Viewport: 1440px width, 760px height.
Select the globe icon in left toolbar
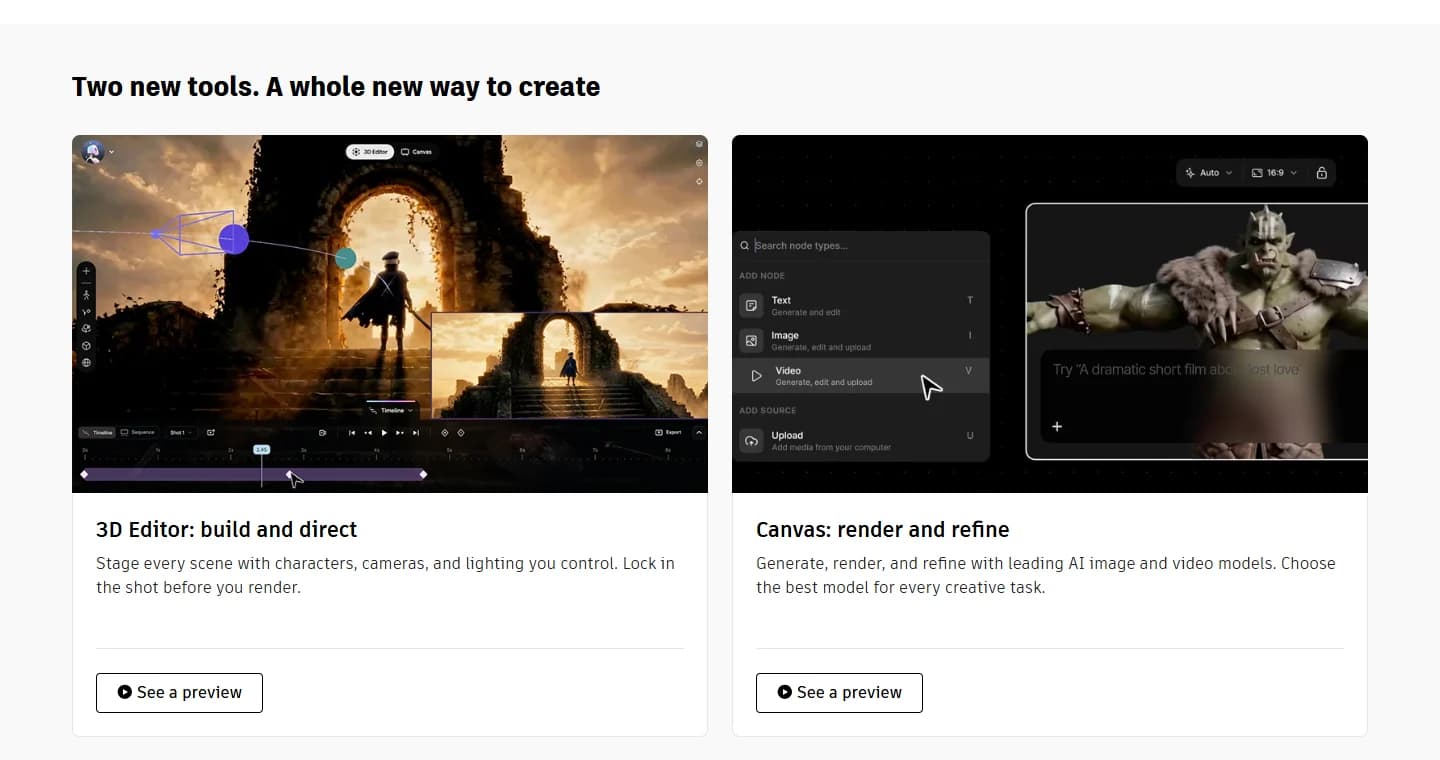[x=87, y=363]
